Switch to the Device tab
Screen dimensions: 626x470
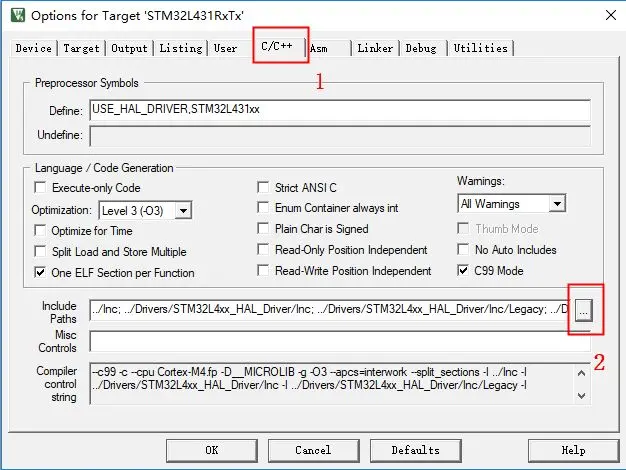pos(34,48)
